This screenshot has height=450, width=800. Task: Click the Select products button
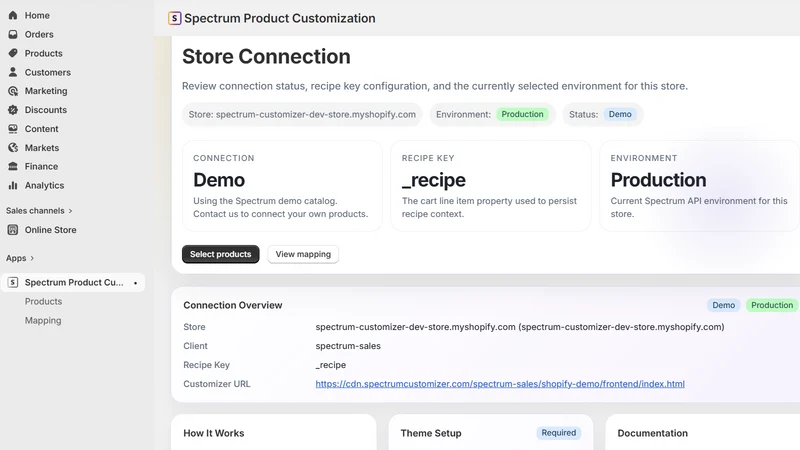[x=220, y=254]
